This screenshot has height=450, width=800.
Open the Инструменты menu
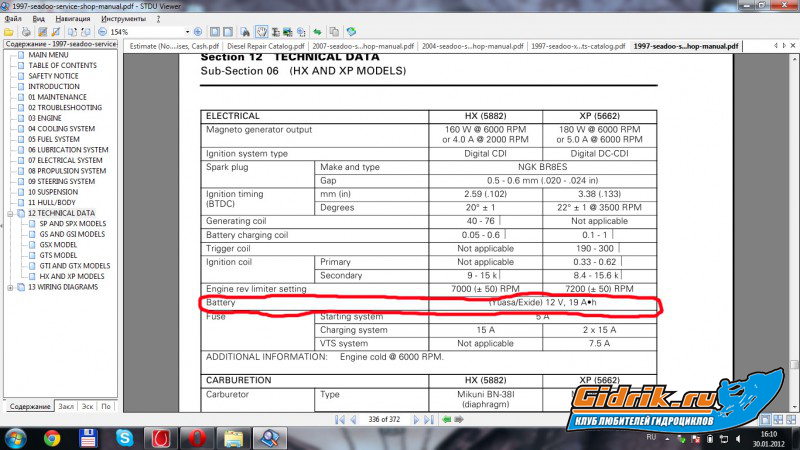coord(123,18)
